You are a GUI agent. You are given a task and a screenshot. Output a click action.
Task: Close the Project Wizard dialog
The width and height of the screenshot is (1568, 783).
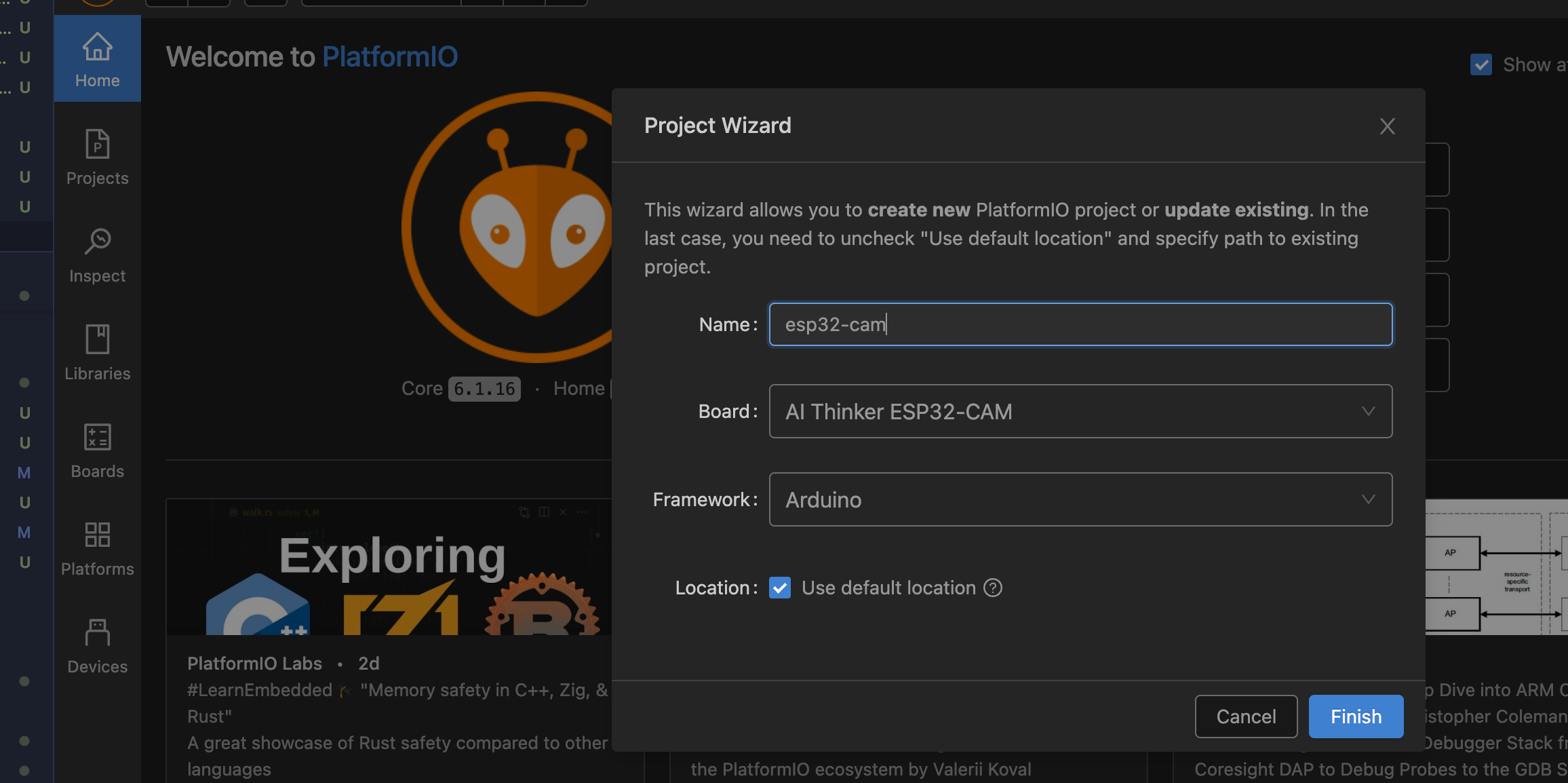[1387, 126]
